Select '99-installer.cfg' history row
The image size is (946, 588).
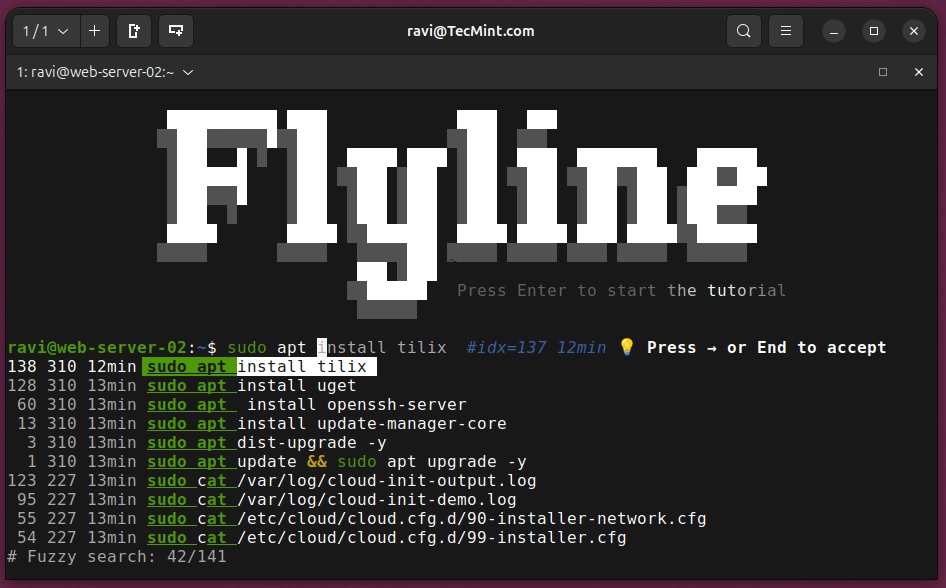(317, 537)
